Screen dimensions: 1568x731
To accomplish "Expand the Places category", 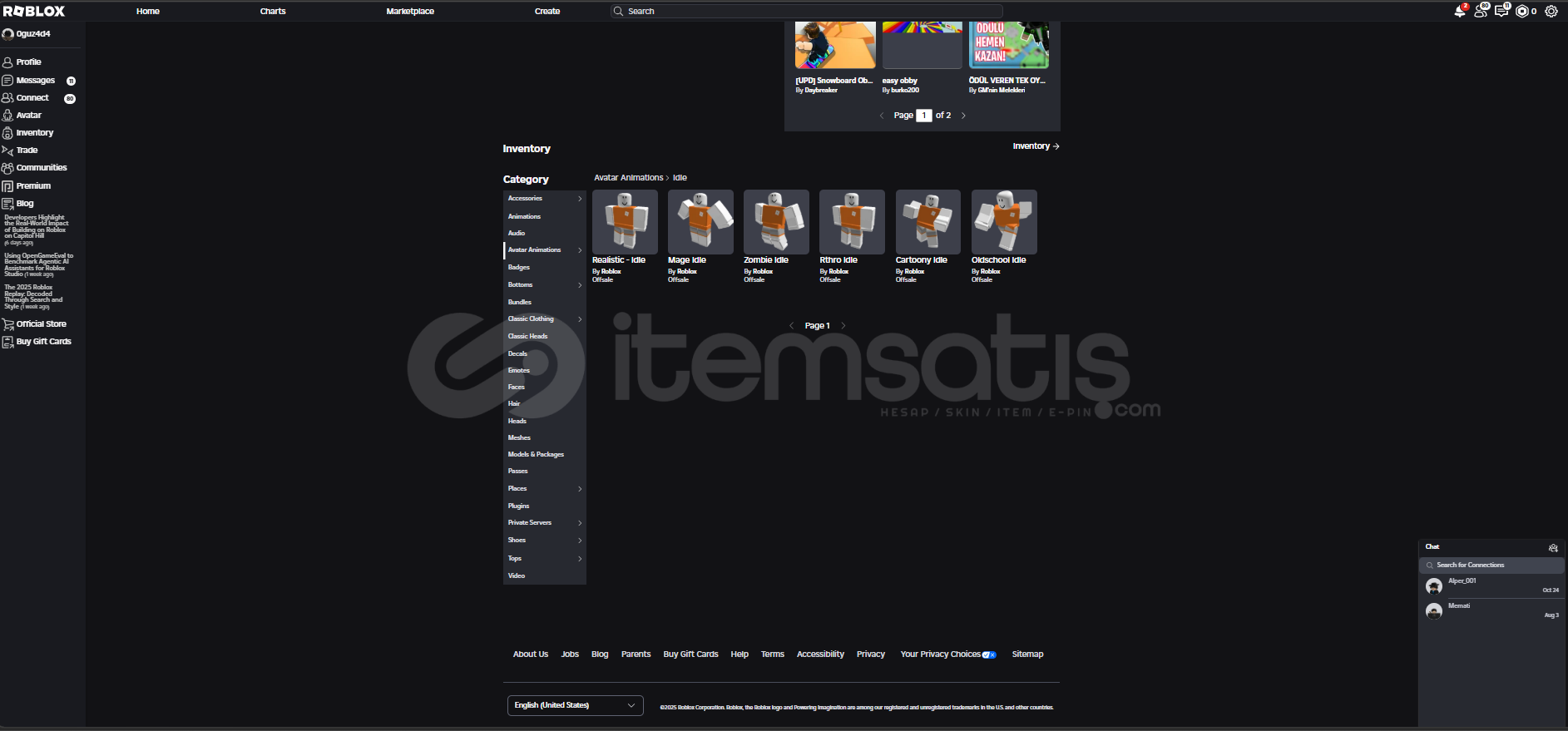I will (580, 489).
